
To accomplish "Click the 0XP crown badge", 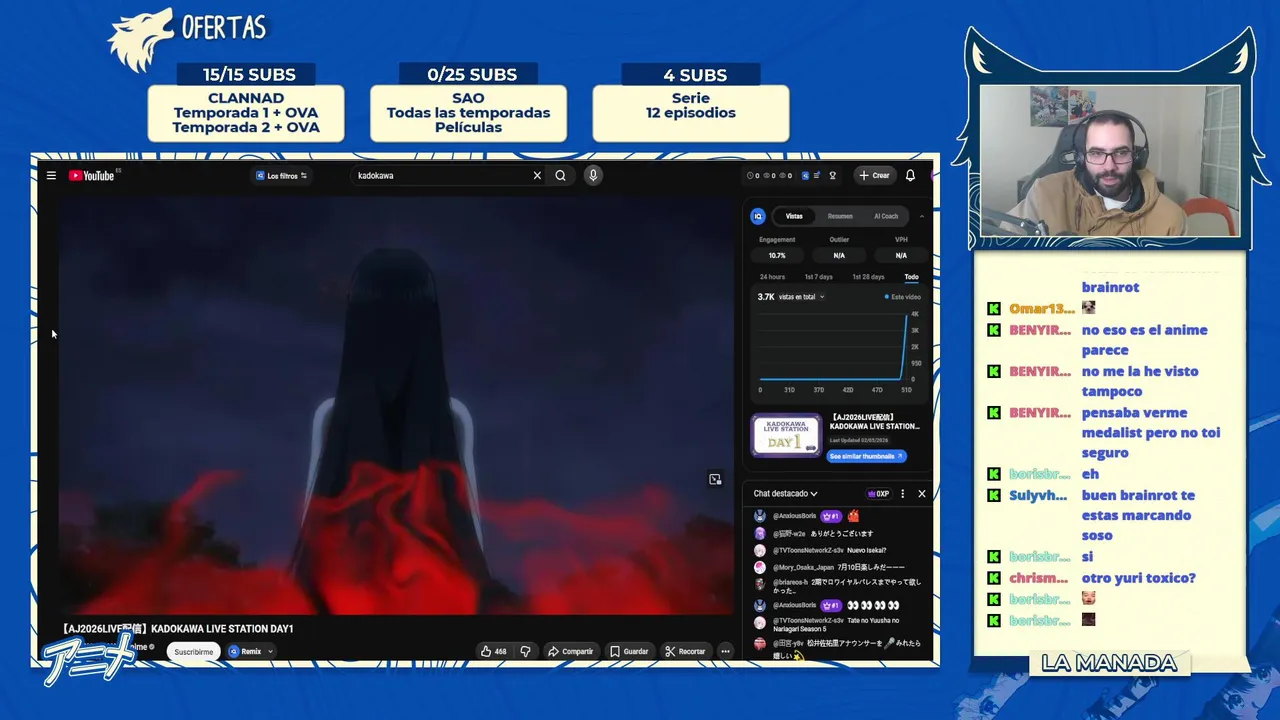I will (878, 493).
